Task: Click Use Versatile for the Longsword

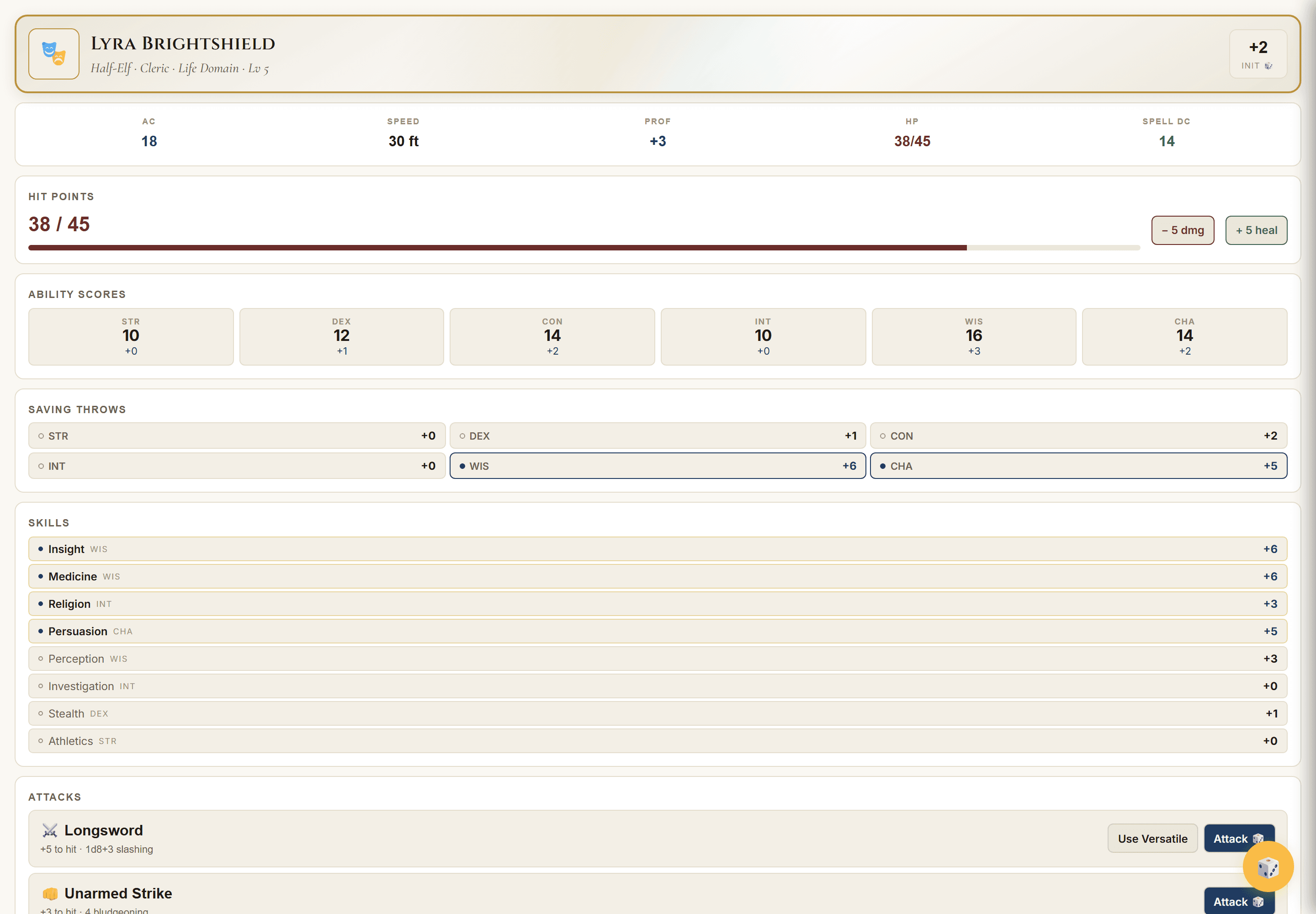Action: 1152,839
